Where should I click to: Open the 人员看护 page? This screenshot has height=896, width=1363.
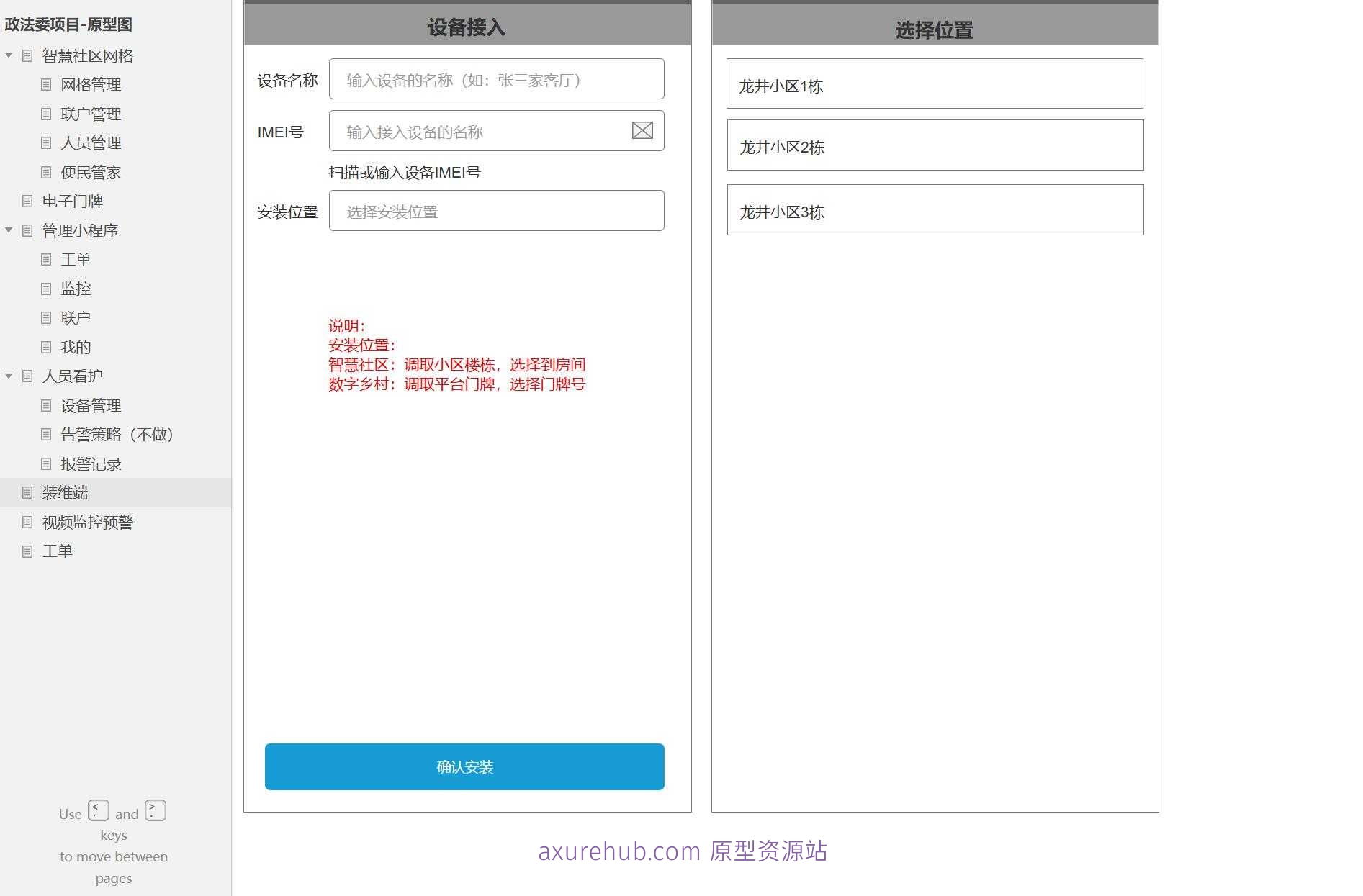tap(72, 376)
